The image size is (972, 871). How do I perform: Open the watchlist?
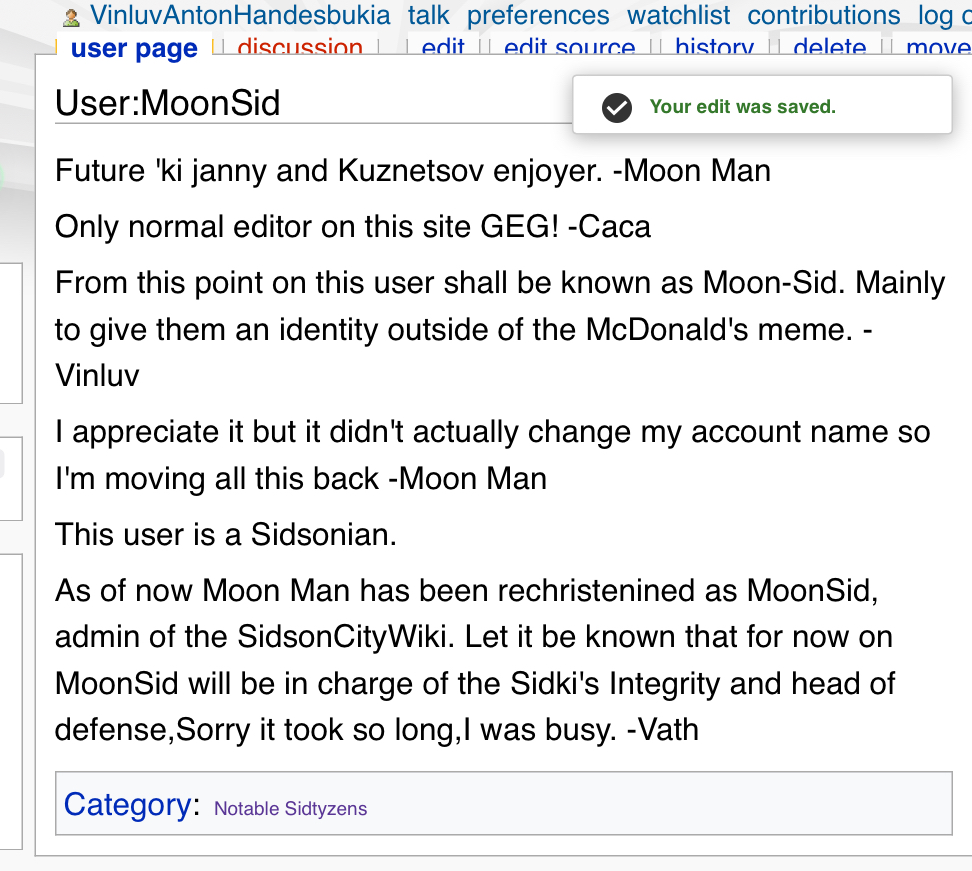click(x=679, y=16)
